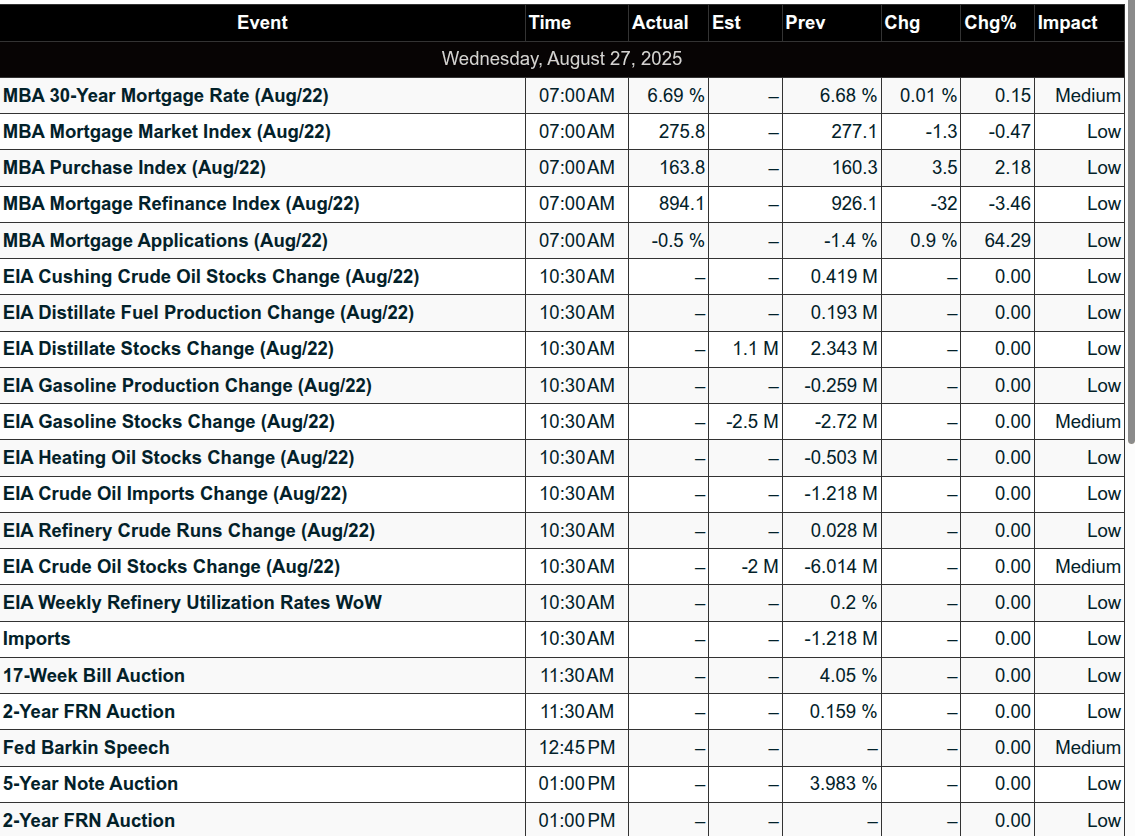Open the 01:00 PM 2-Year FRN Auction event
Screen dimensions: 1135x836
coord(88,820)
